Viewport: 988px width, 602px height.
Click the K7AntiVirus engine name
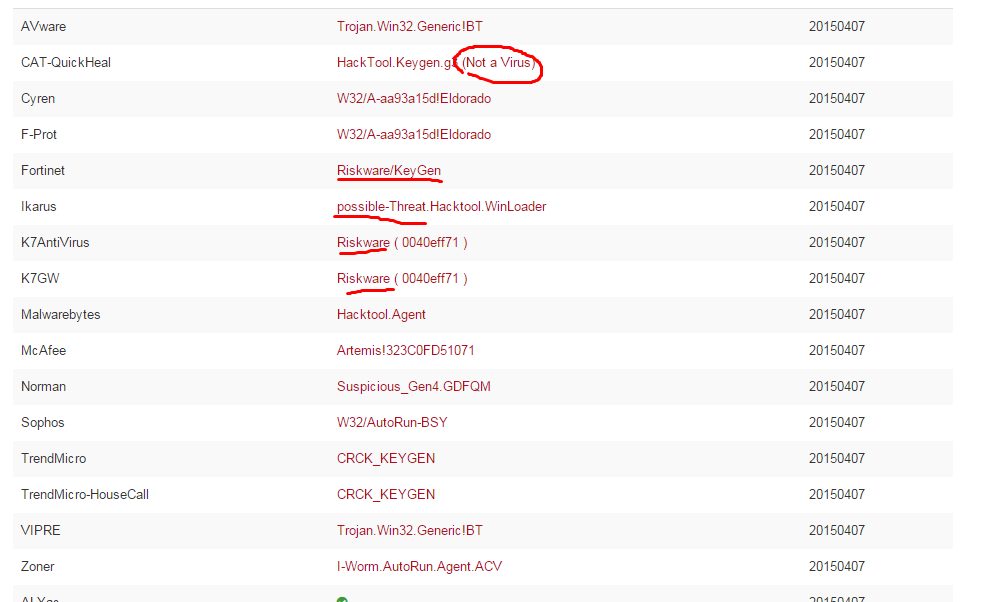tap(55, 242)
